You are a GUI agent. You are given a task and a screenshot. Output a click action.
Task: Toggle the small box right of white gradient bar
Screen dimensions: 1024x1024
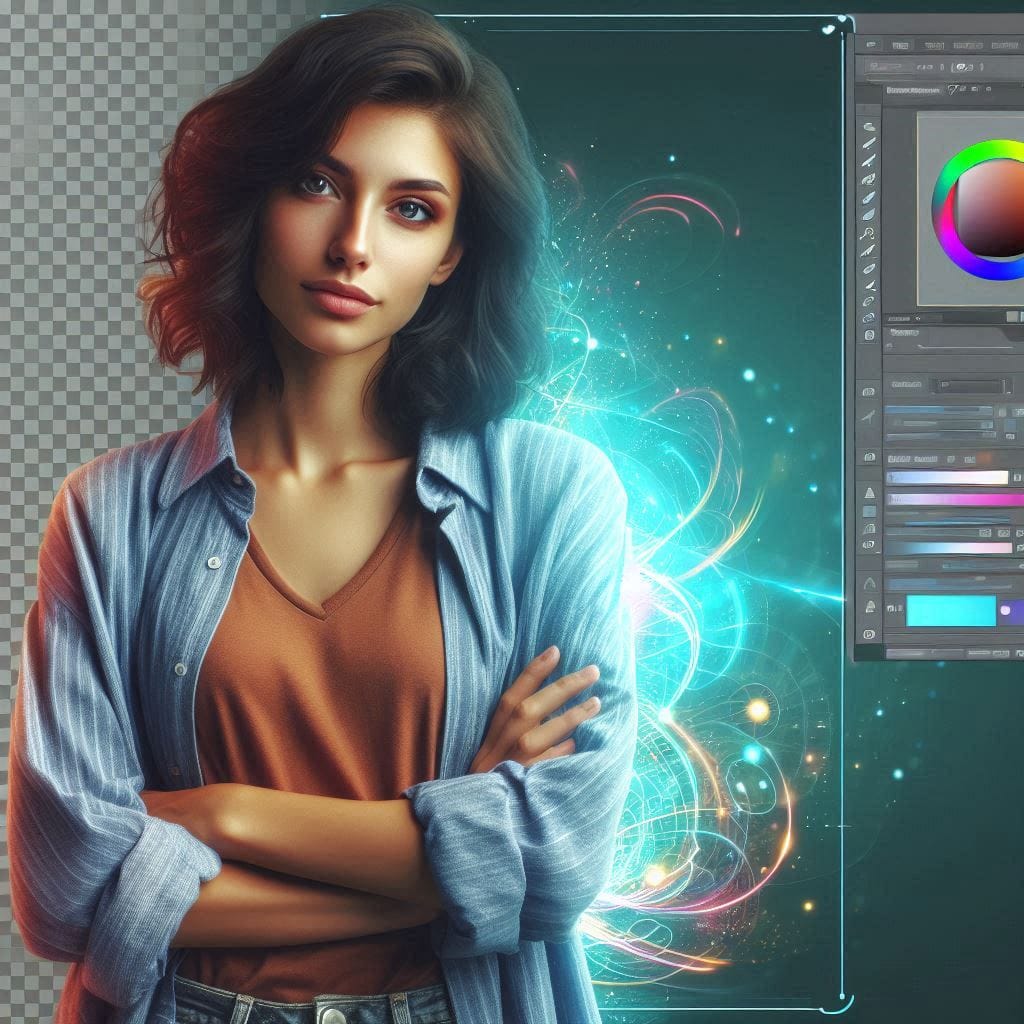click(1017, 478)
